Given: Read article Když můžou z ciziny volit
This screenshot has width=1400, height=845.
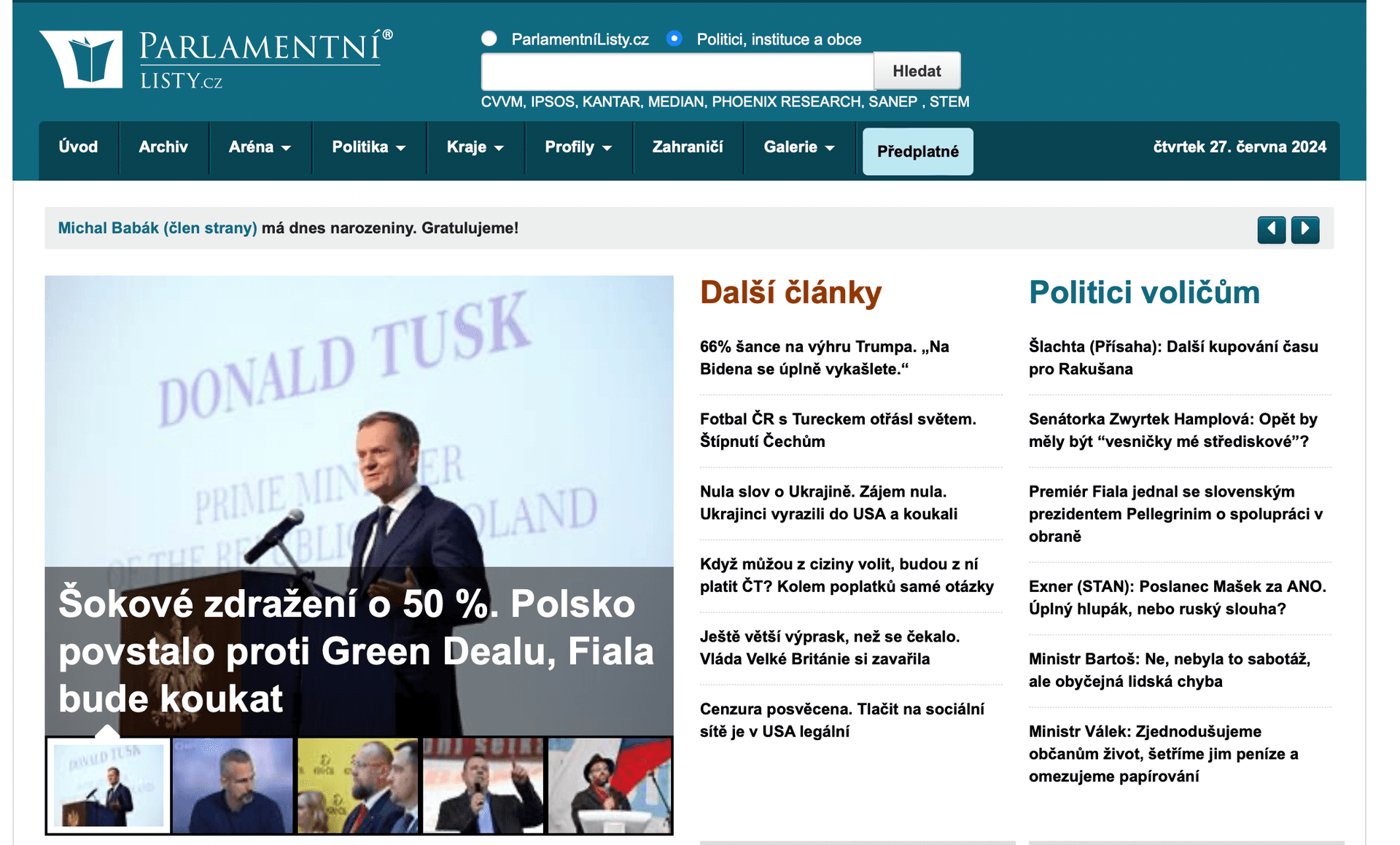Looking at the screenshot, I should (x=847, y=575).
